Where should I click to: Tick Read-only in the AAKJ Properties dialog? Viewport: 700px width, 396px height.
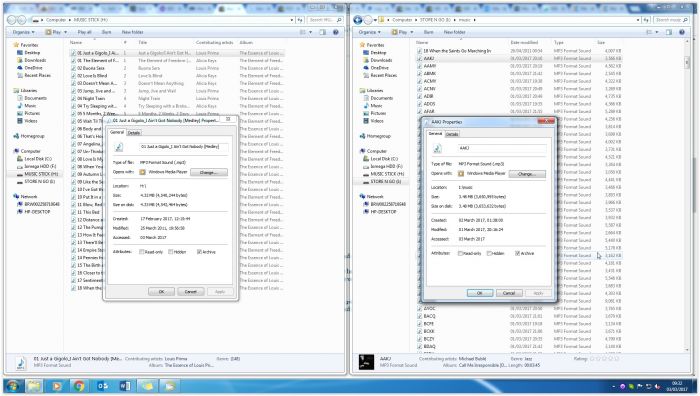[x=460, y=253]
